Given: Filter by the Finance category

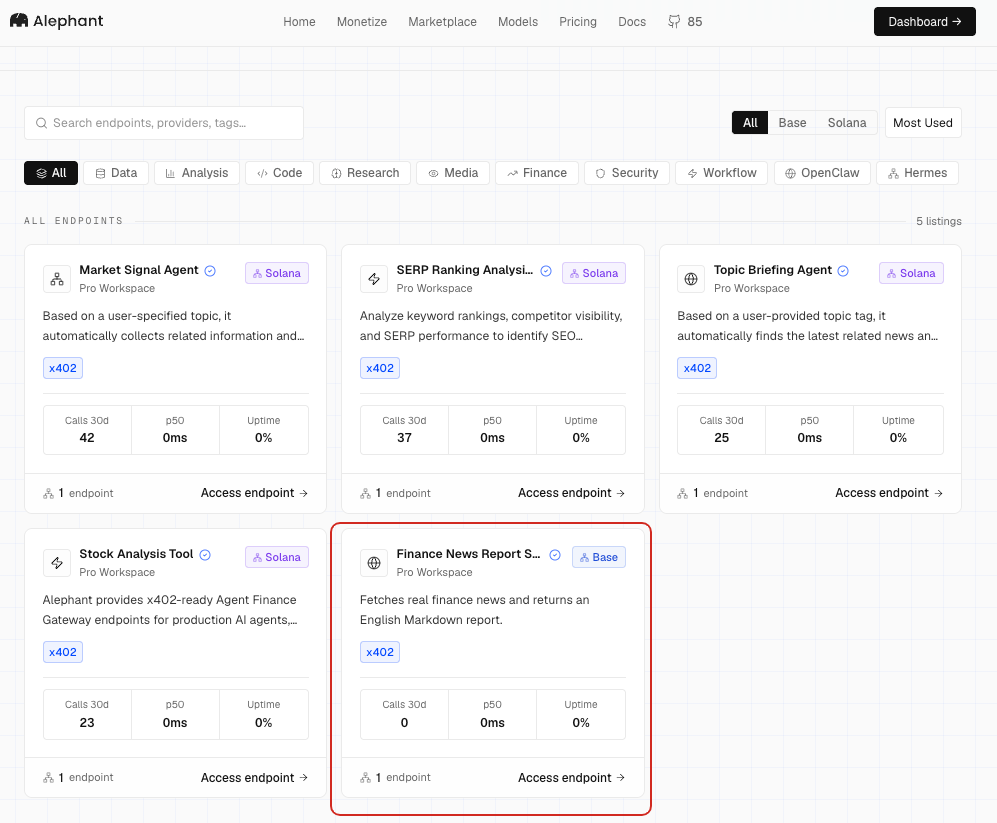Looking at the screenshot, I should (537, 173).
